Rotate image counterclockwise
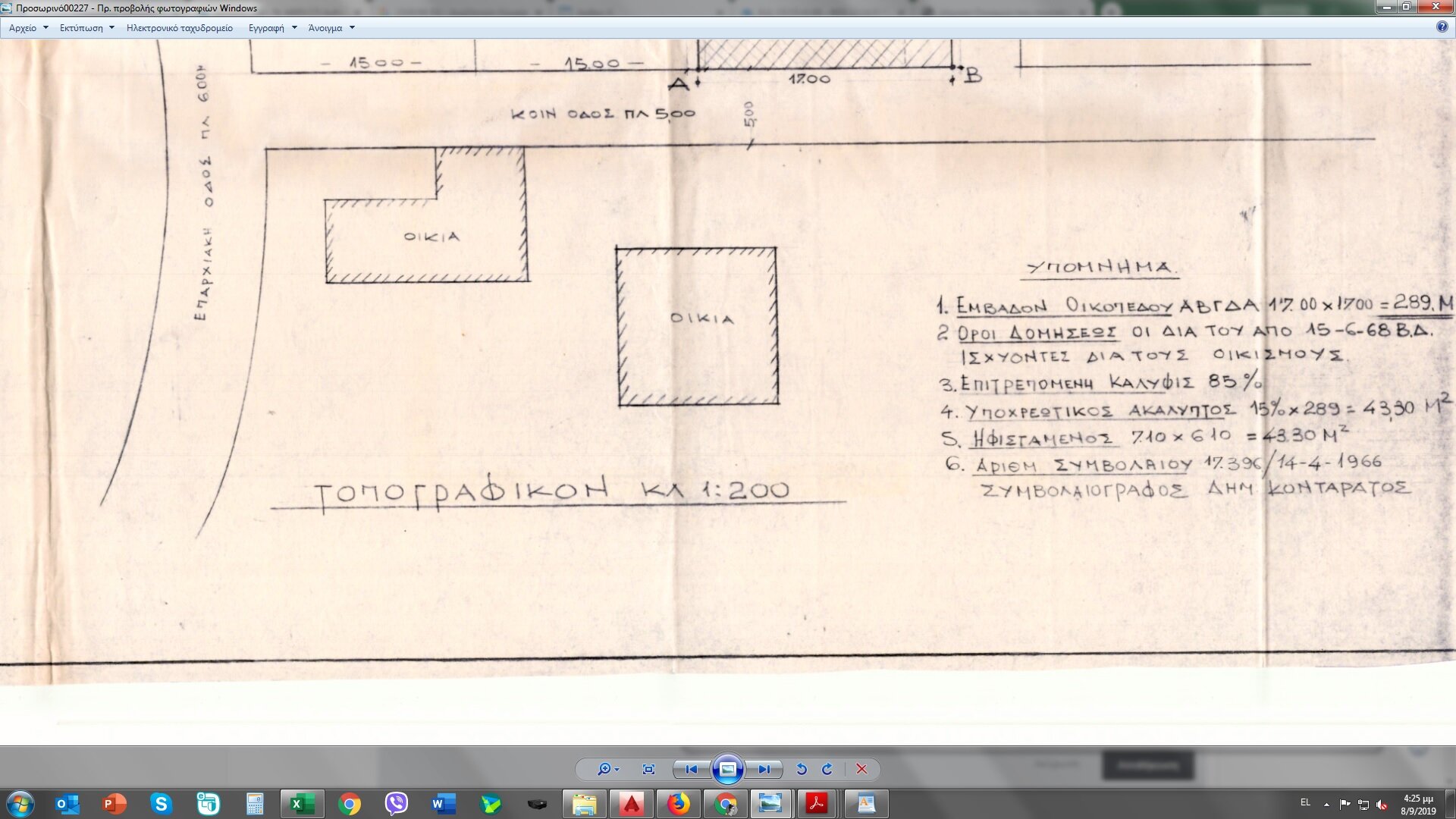This screenshot has width=1456, height=819. click(802, 769)
